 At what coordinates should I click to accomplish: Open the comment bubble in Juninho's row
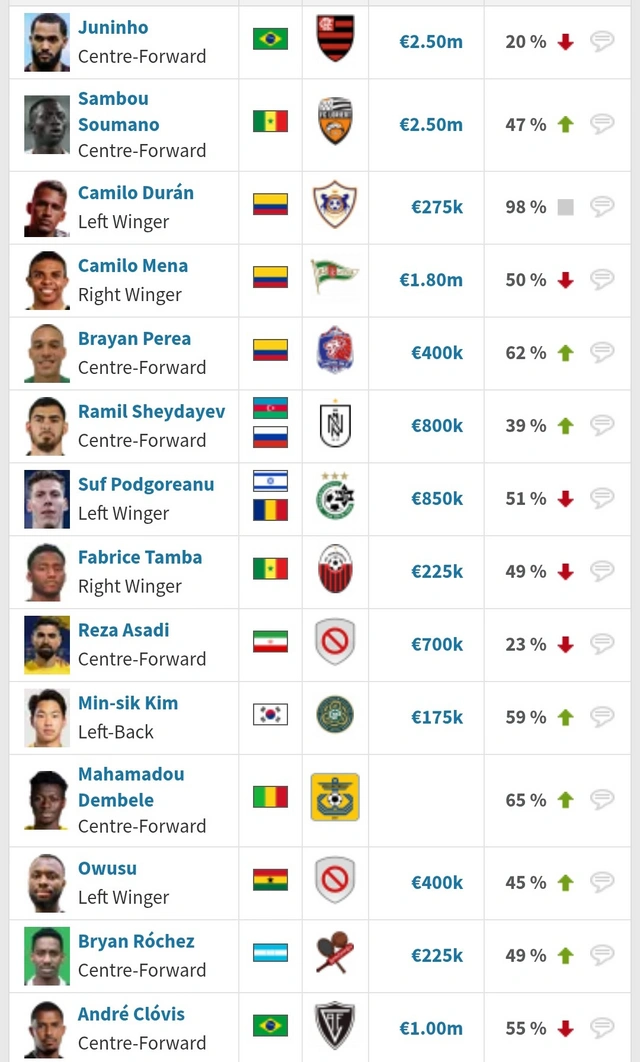tap(601, 41)
